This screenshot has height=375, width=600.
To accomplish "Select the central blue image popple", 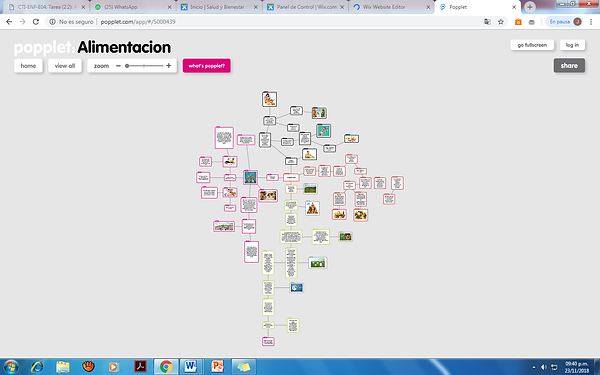I will point(250,177).
